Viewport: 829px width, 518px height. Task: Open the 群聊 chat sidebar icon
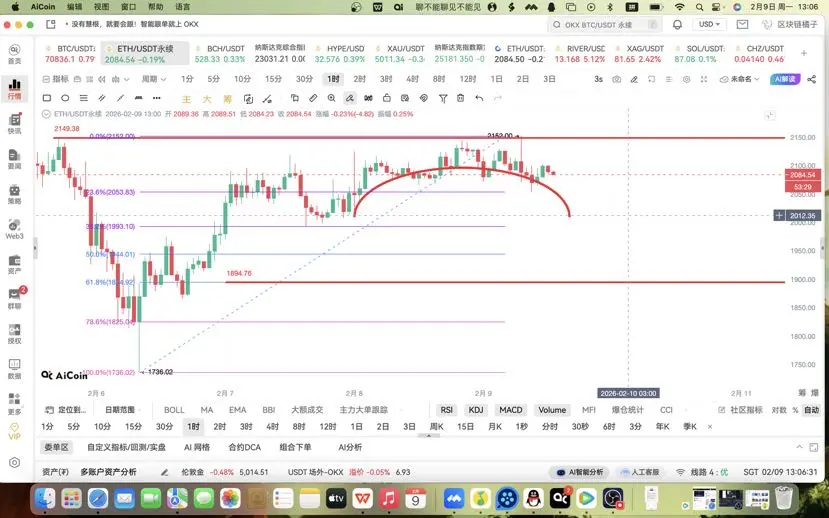[x=15, y=299]
